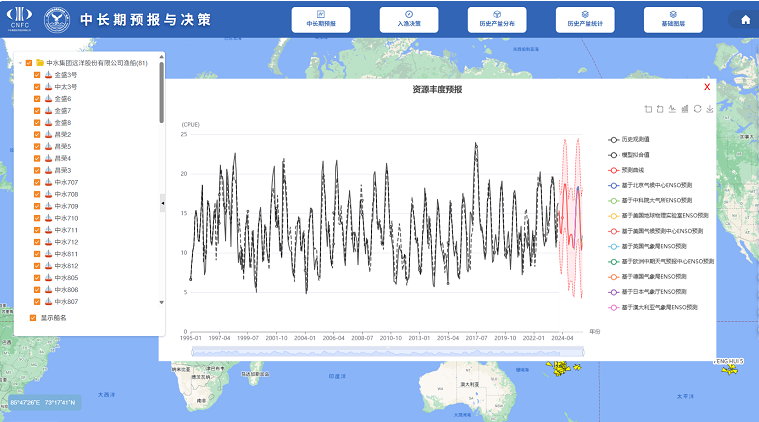Image resolution: width=759 pixels, height=422 pixels.
Task: Click the zoom reset icon in chart toolbar
Action: click(x=660, y=109)
